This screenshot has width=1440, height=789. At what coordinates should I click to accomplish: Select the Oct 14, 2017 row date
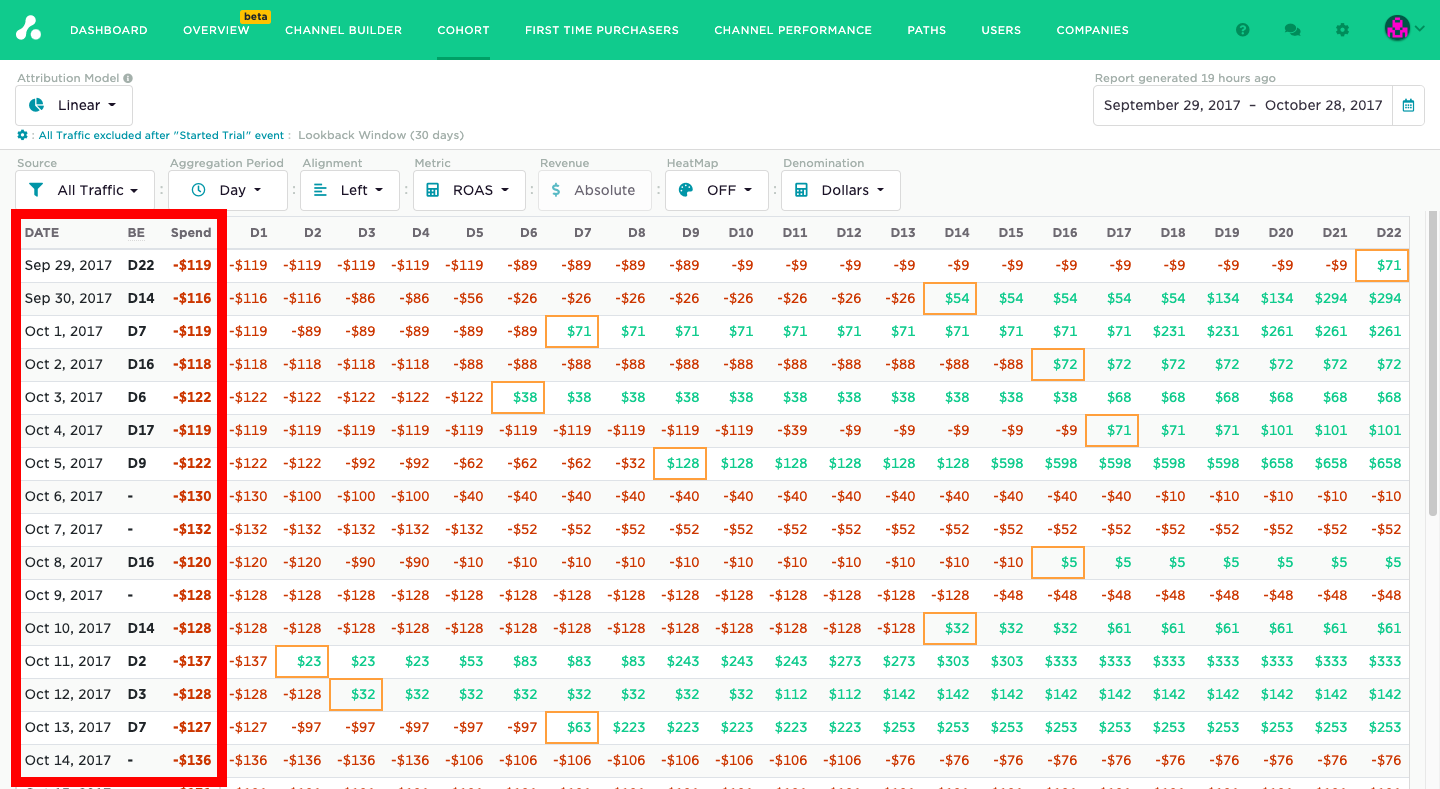coord(68,760)
